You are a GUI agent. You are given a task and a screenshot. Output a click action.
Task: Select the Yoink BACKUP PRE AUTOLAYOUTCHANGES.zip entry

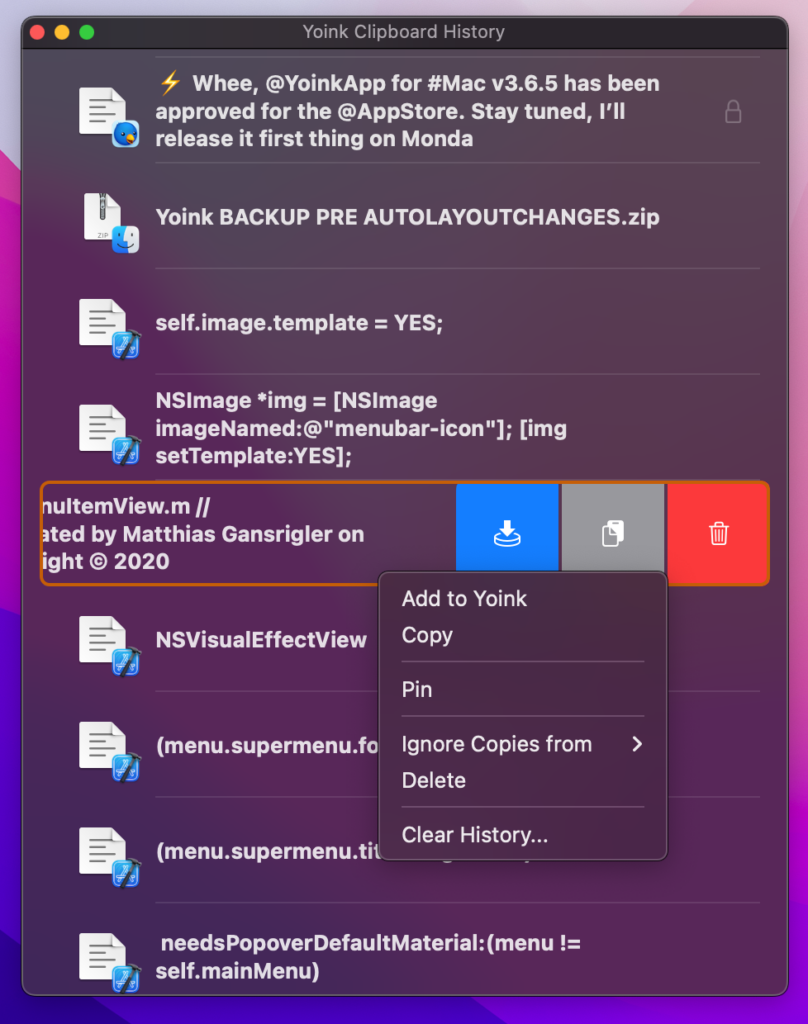(x=408, y=217)
